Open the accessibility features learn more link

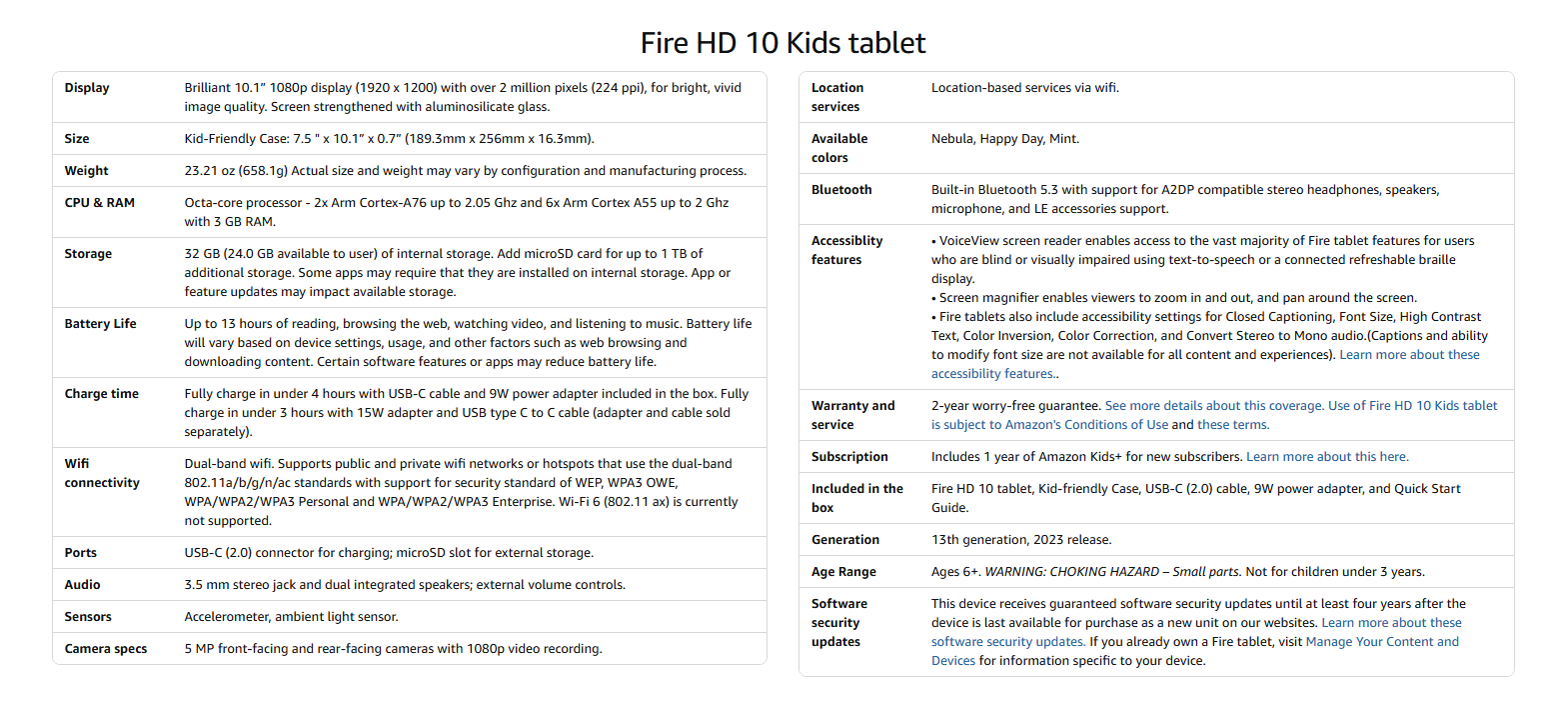pos(1408,355)
